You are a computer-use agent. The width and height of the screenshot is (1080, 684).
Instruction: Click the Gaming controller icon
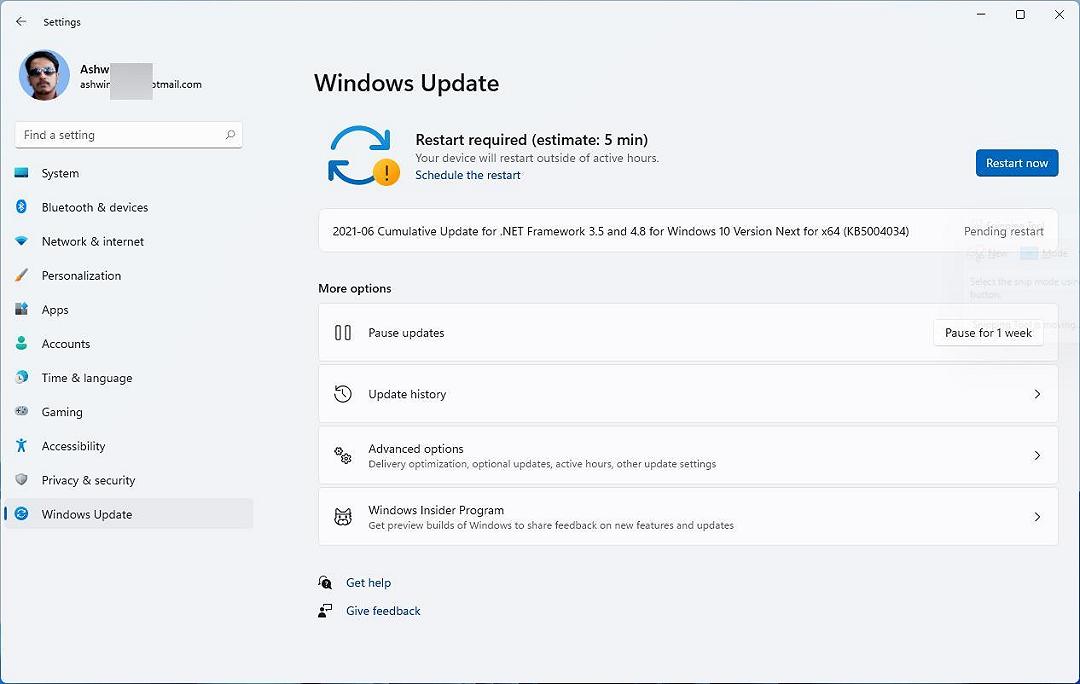pyautogui.click(x=21, y=411)
